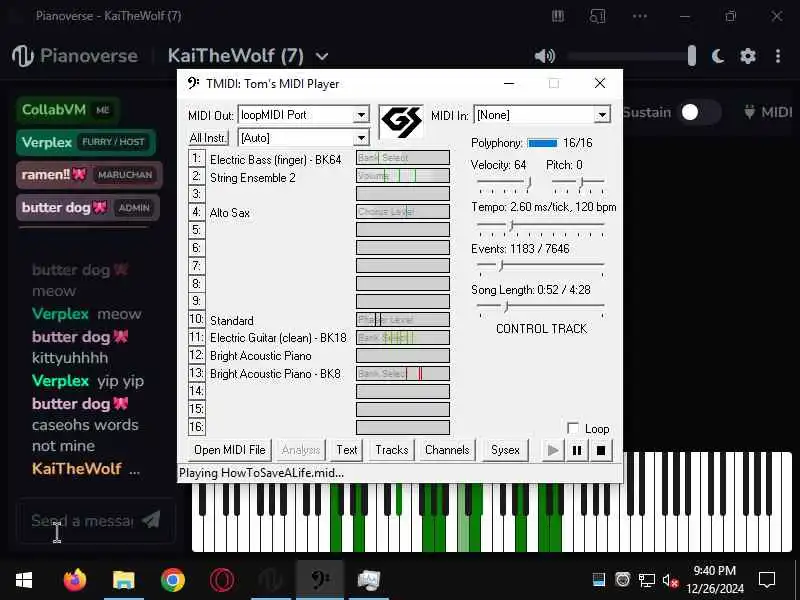The image size is (800, 600).
Task: Click the MIDI plug button in Pianoverse
Action: pyautogui.click(x=768, y=112)
